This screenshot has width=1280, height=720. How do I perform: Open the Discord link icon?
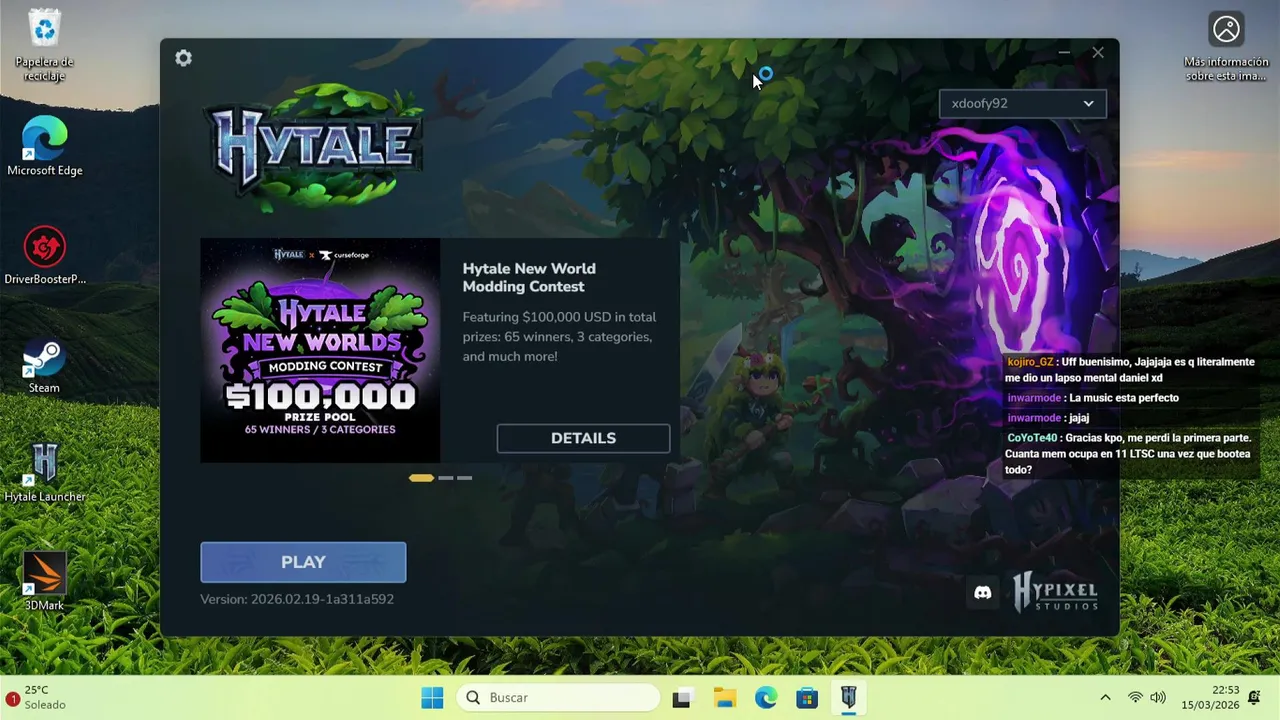(x=983, y=593)
